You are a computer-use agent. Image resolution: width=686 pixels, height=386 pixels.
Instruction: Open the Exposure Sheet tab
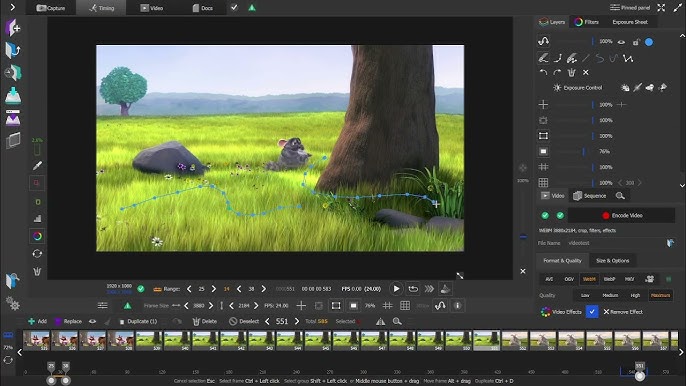[x=630, y=22]
